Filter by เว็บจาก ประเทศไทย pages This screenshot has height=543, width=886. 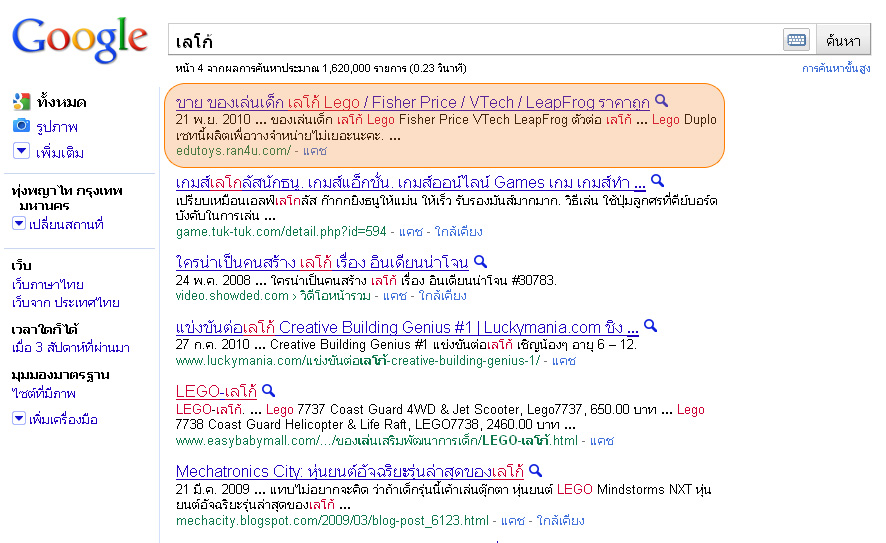coord(66,302)
